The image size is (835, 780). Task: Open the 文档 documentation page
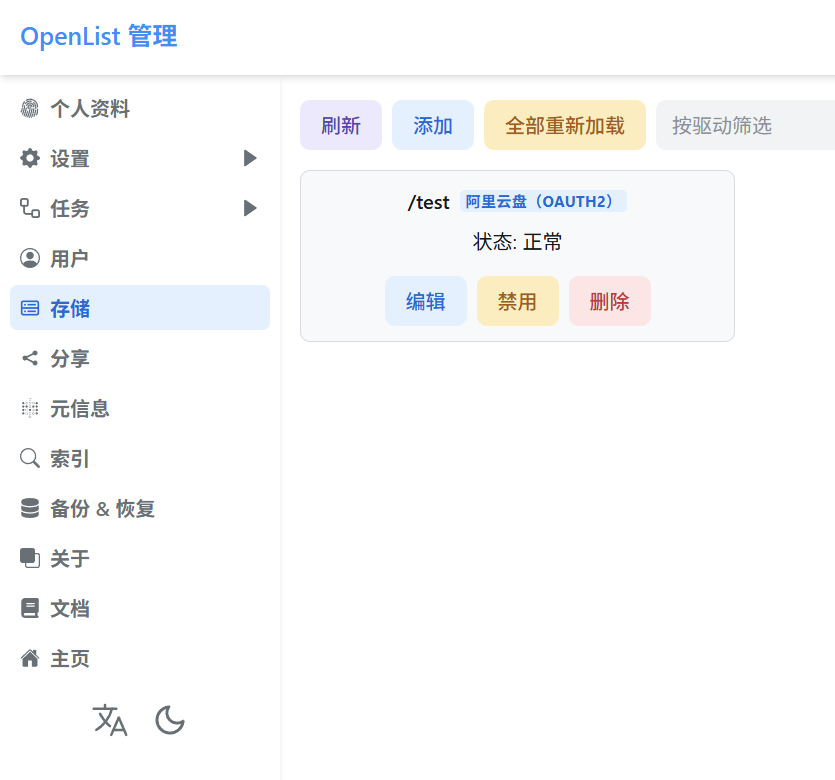(x=70, y=608)
